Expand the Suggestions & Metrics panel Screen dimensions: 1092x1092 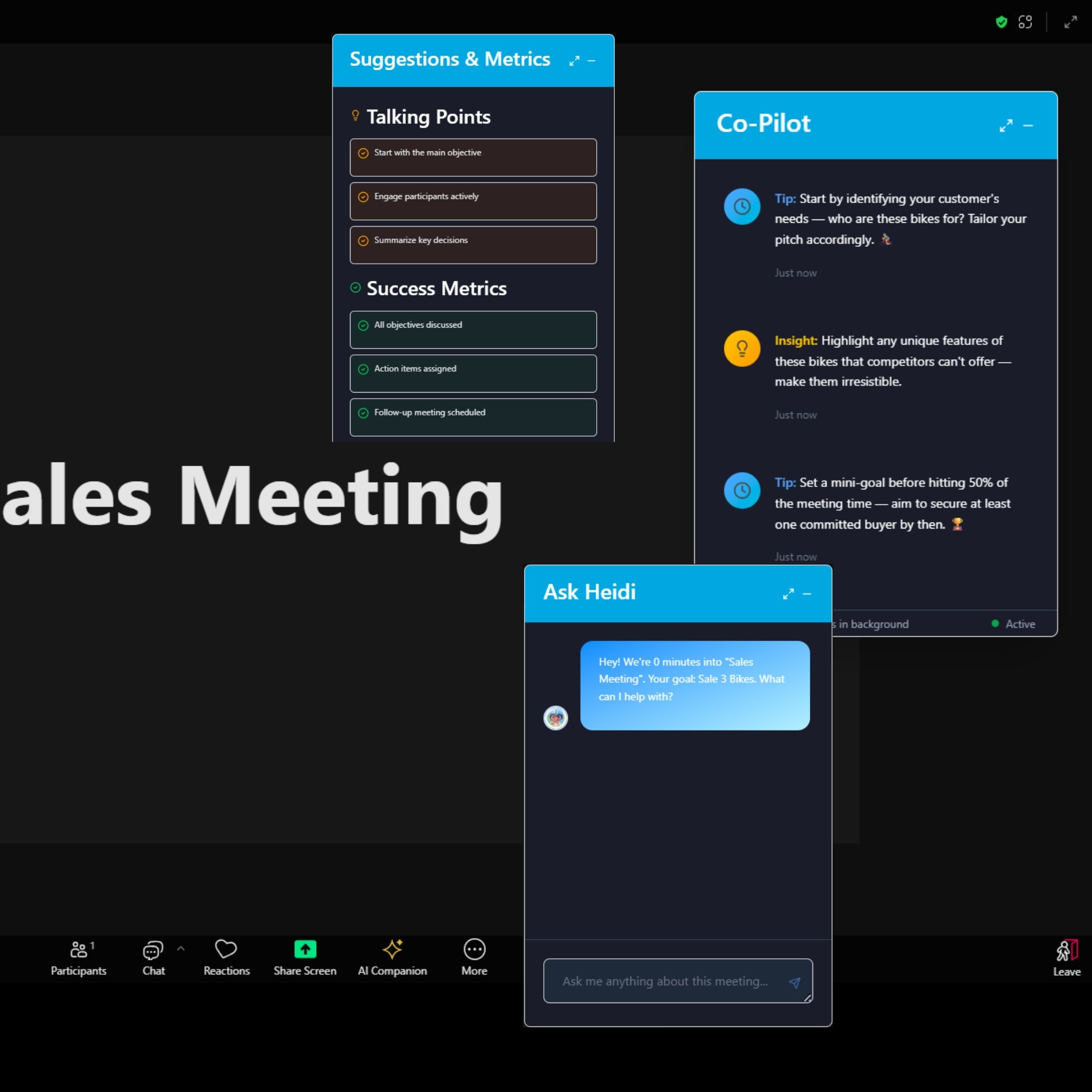[574, 61]
